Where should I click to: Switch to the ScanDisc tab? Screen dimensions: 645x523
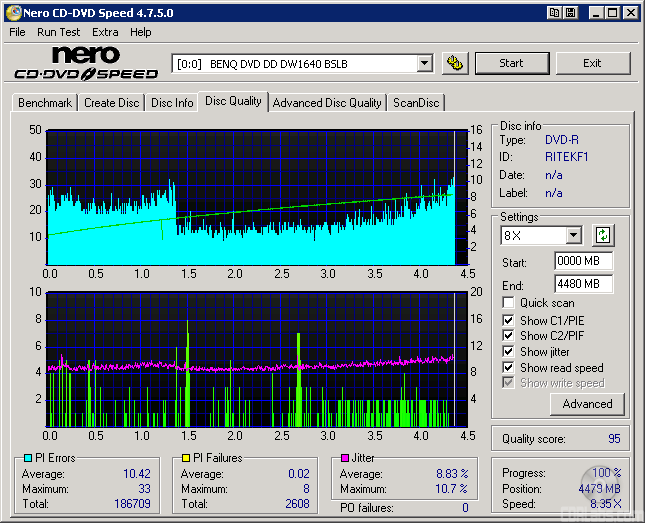click(415, 103)
